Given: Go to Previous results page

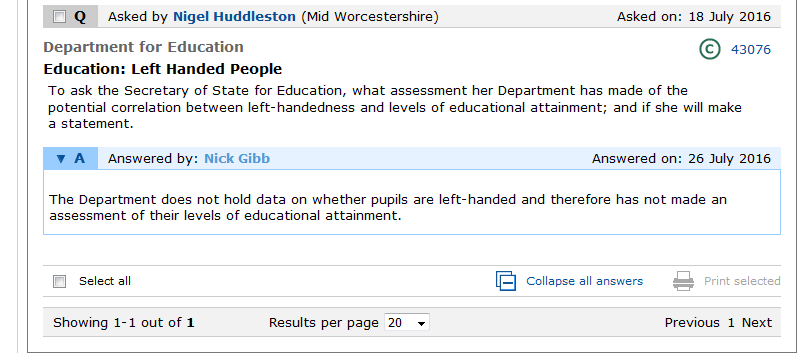Looking at the screenshot, I should click(692, 323).
